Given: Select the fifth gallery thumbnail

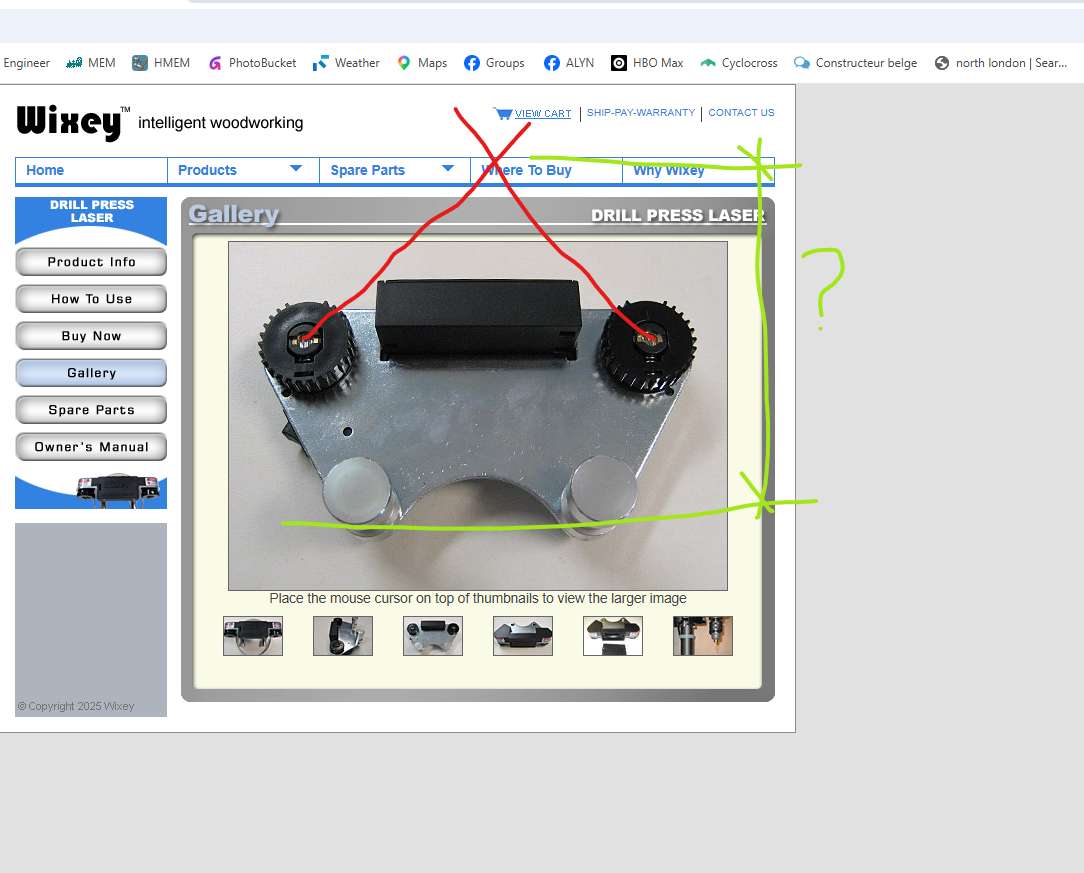Looking at the screenshot, I should 613,636.
